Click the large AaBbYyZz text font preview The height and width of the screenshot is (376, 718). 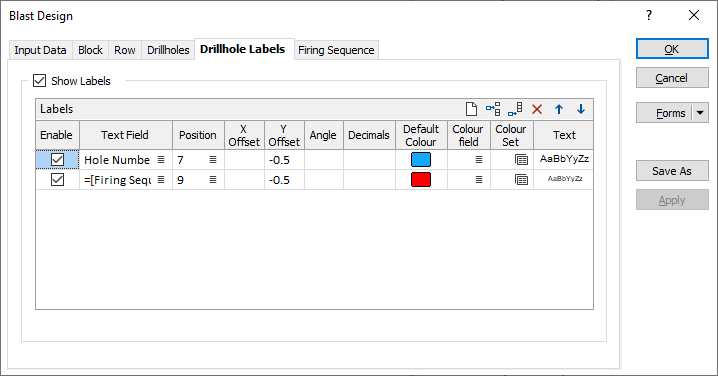(x=564, y=159)
